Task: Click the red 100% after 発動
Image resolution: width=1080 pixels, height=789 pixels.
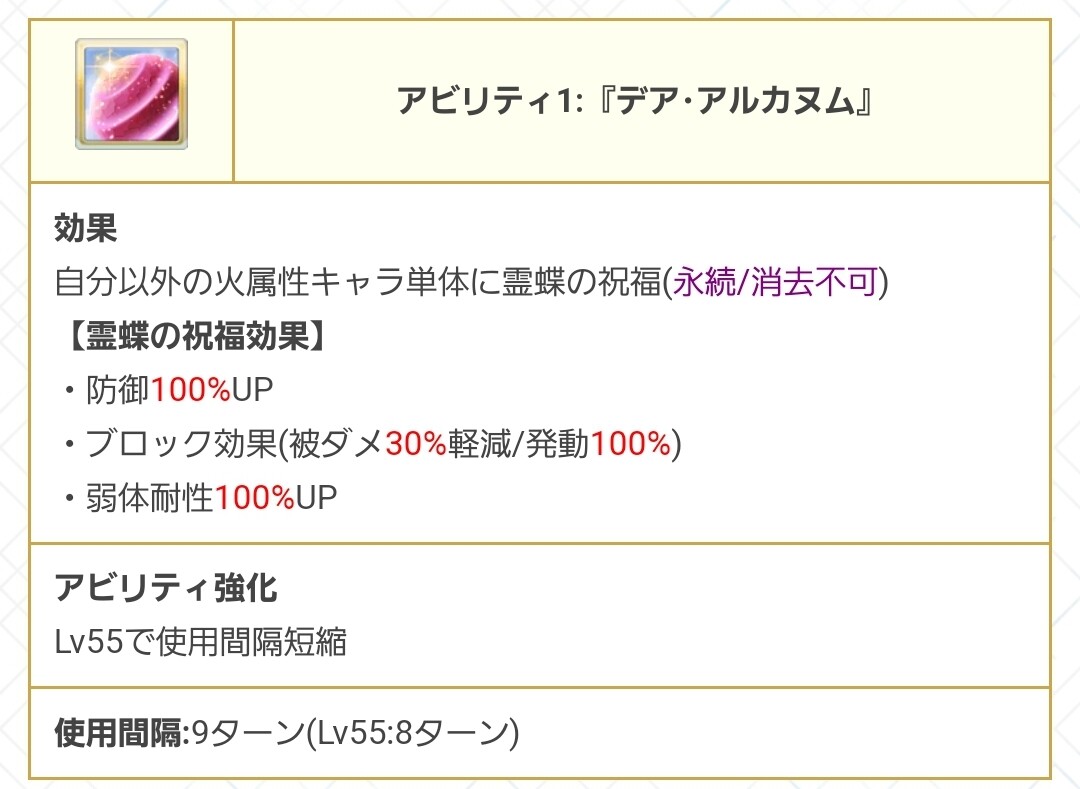Action: point(630,444)
